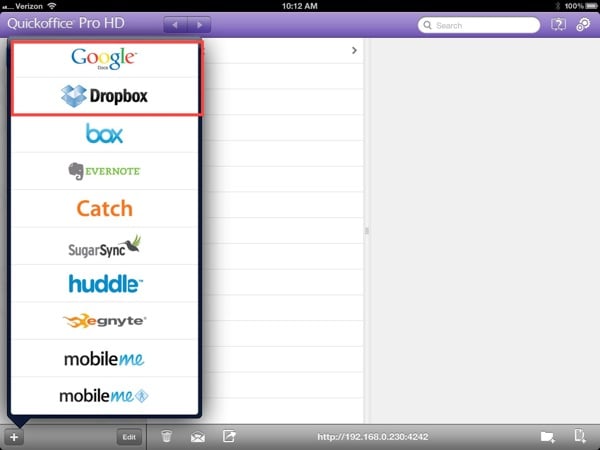Choose the plain mobileme entry
Viewport: 600px width, 450px height.
(104, 359)
